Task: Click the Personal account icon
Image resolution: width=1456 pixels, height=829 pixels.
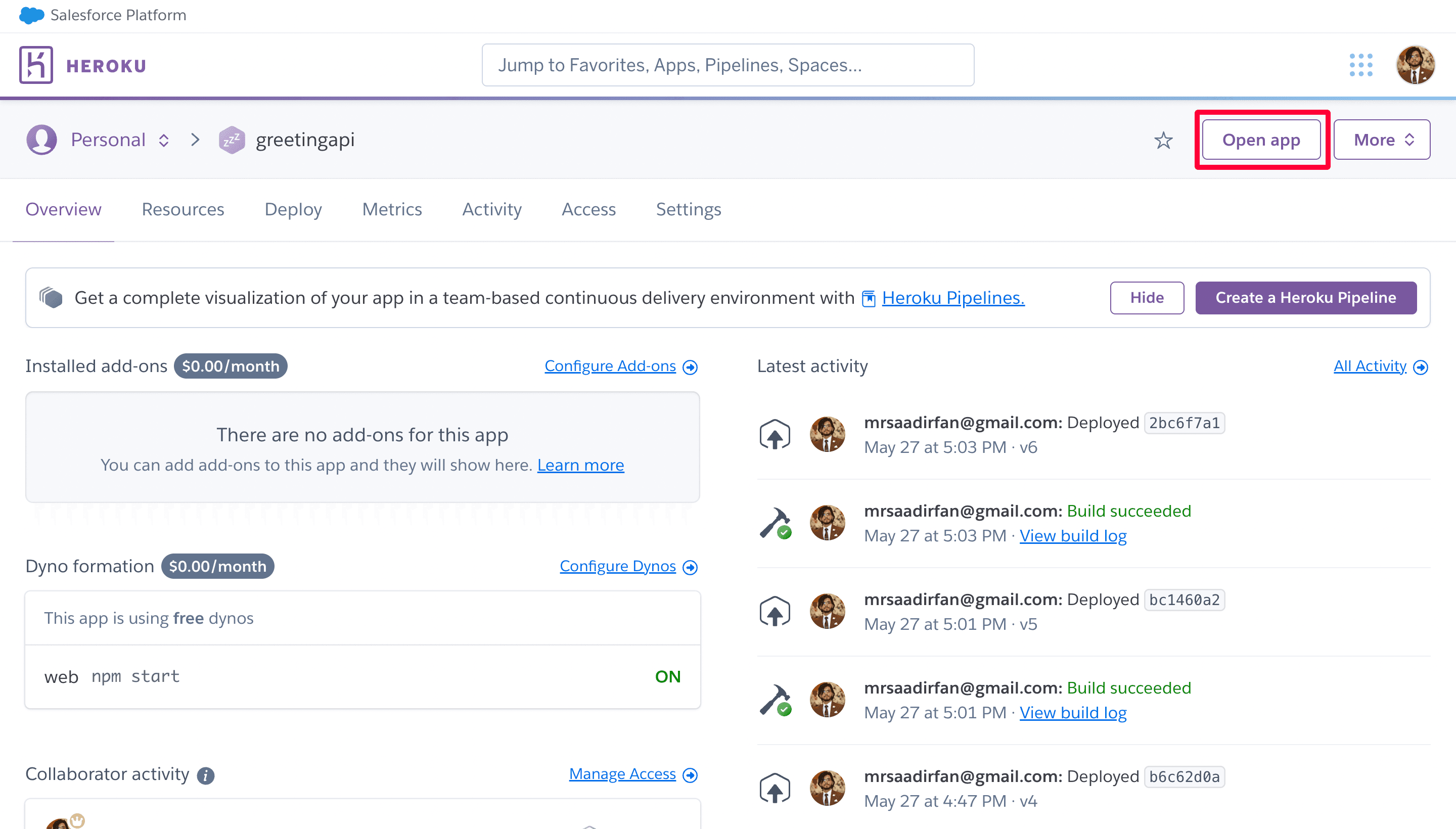Action: pyautogui.click(x=42, y=140)
